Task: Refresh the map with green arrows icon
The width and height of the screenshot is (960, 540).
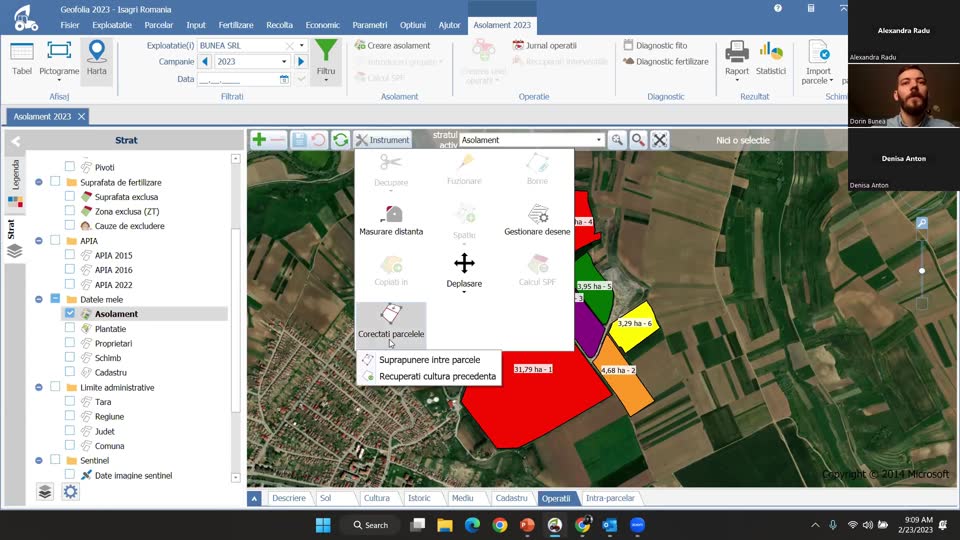Action: [340, 140]
